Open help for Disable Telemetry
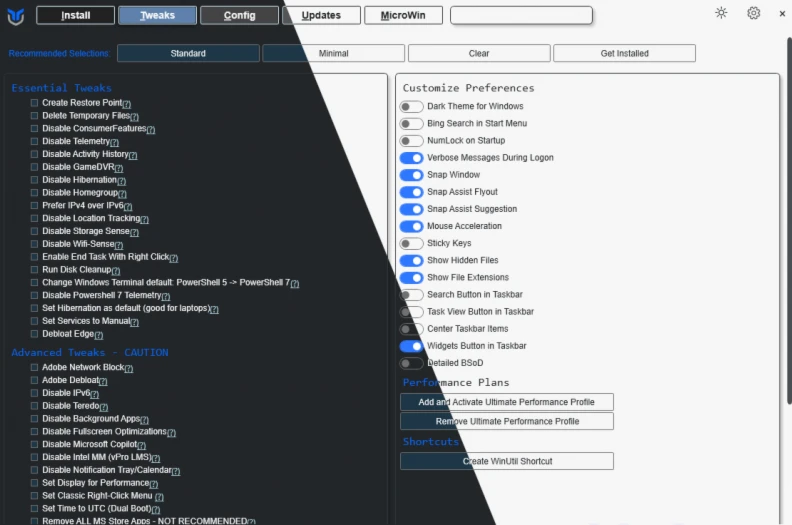 pos(115,142)
